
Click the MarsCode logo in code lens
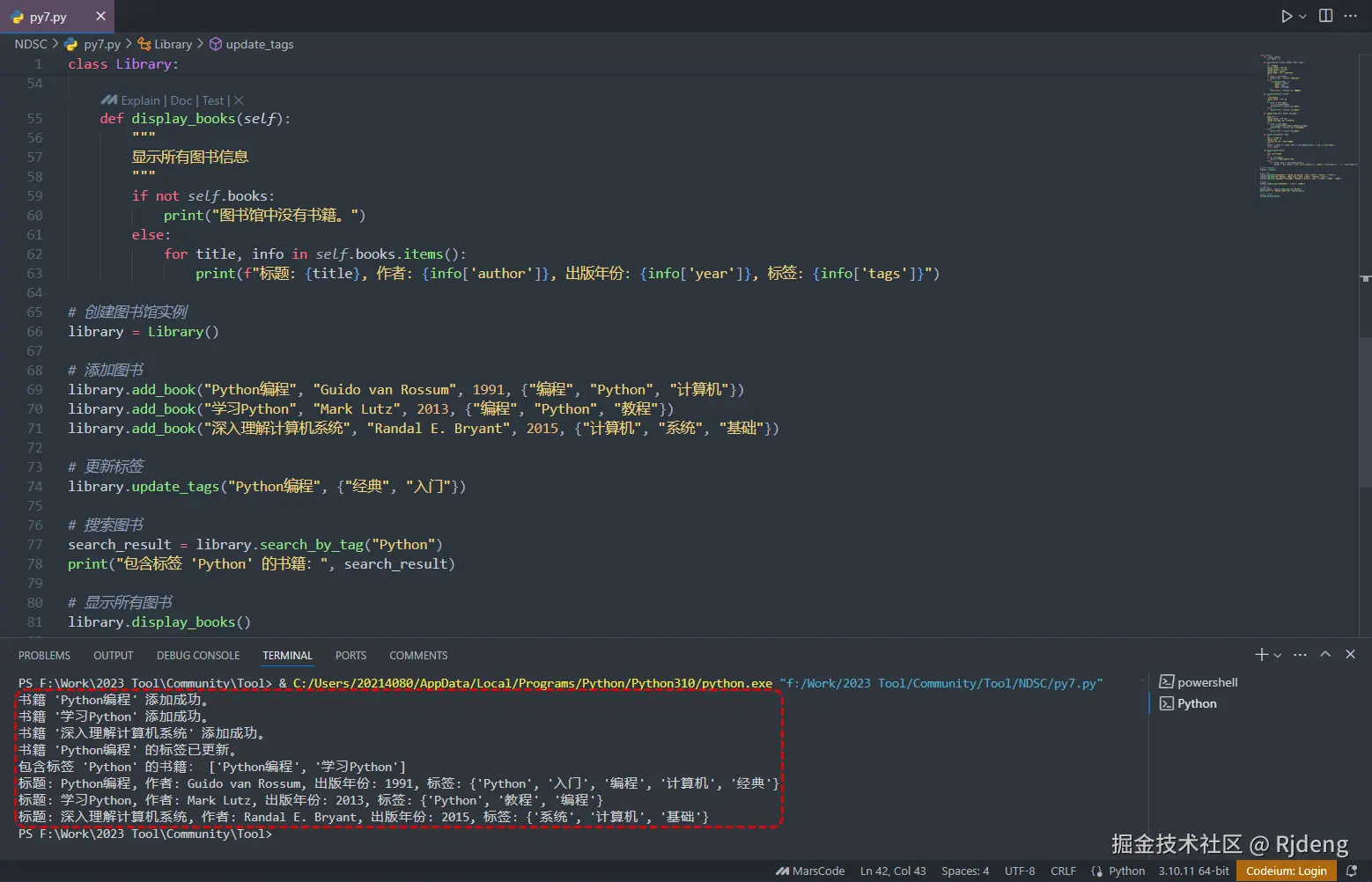(109, 100)
